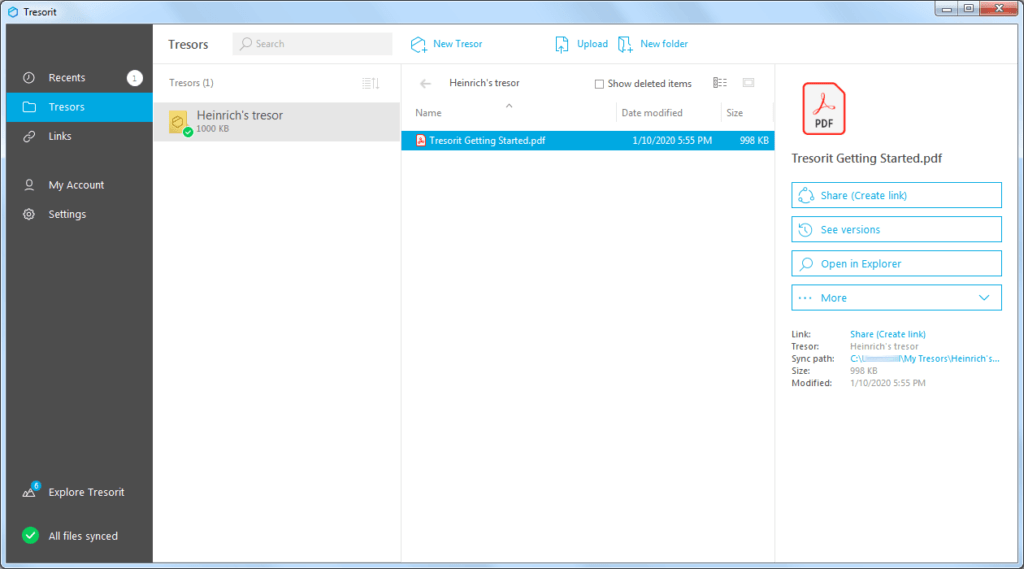Viewport: 1024px width, 569px height.
Task: Click the Tresors (1) header text
Action: tap(191, 83)
